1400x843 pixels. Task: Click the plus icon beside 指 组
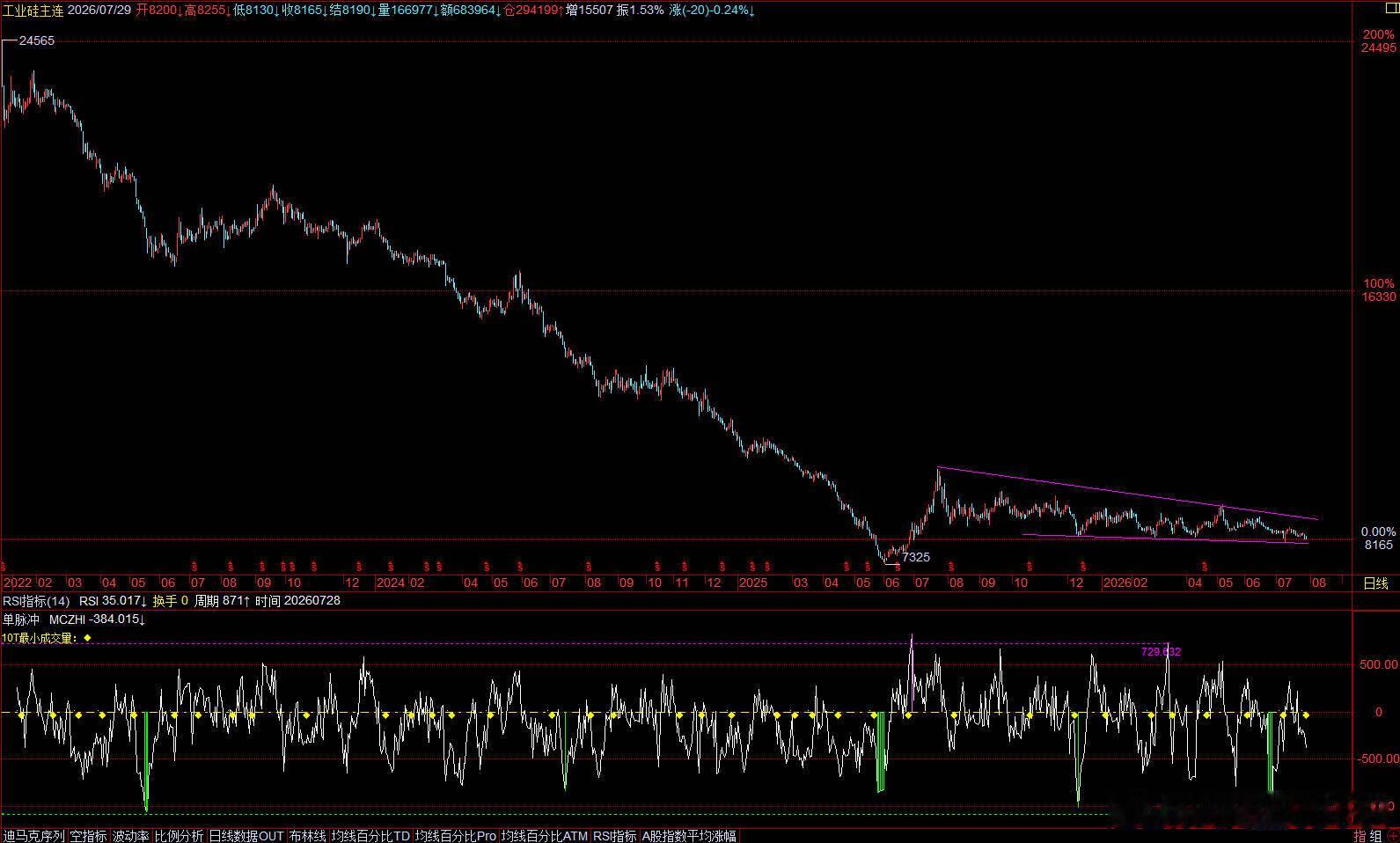coord(1392,836)
